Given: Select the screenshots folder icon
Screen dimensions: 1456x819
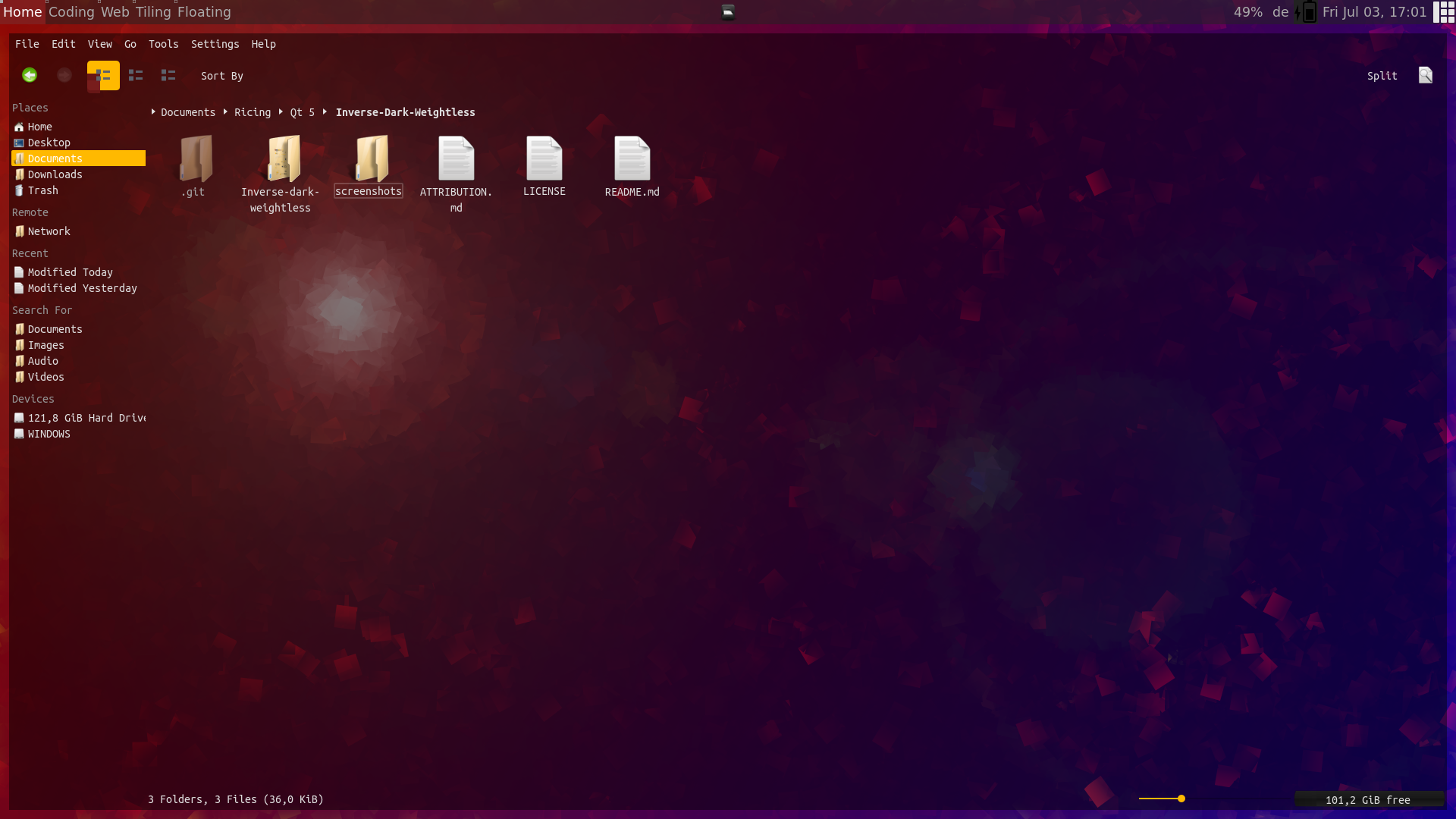Looking at the screenshot, I should (371, 158).
